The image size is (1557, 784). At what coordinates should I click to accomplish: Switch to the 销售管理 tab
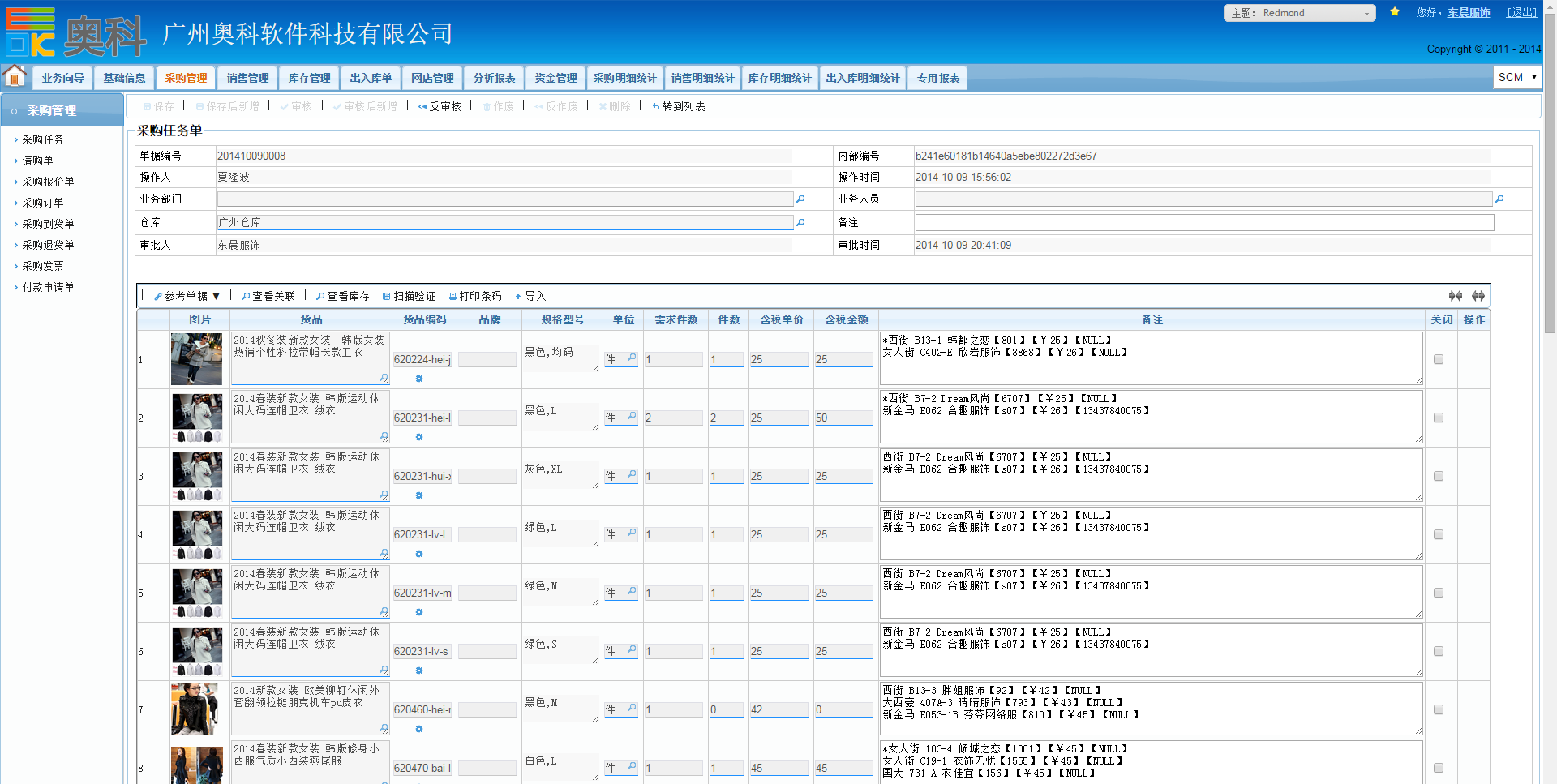point(247,78)
